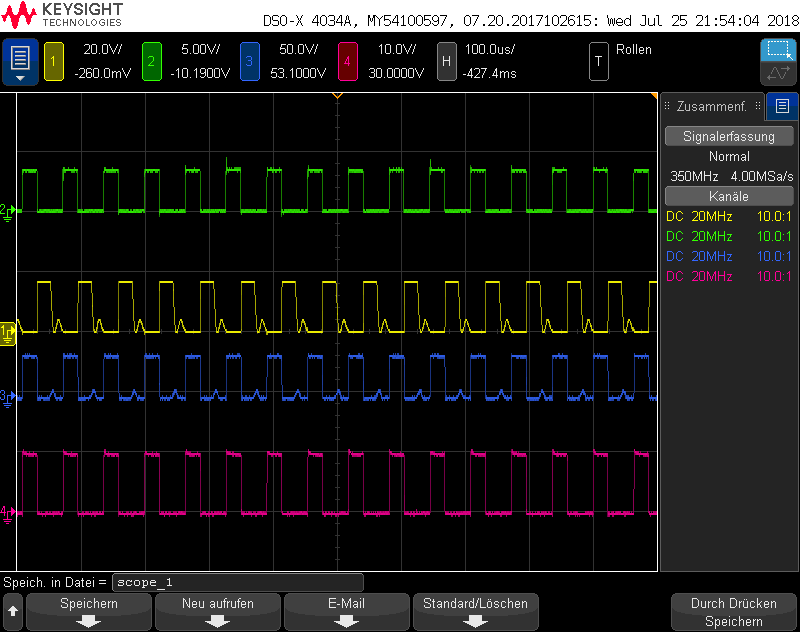Open the Signalerfassung section header
This screenshot has width=800, height=632.
[729, 137]
